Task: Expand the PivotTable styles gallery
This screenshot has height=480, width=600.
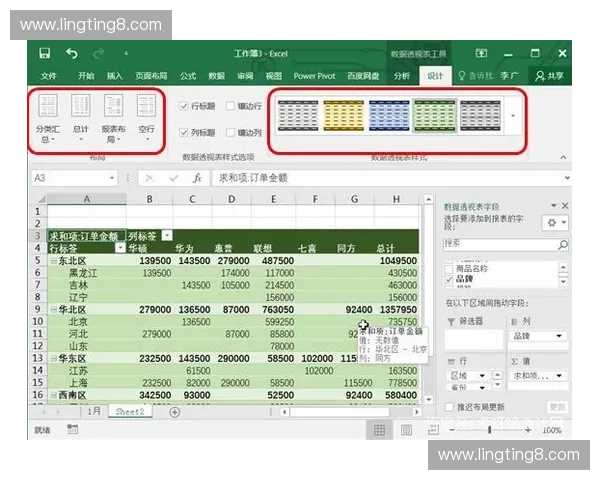Action: 513,115
